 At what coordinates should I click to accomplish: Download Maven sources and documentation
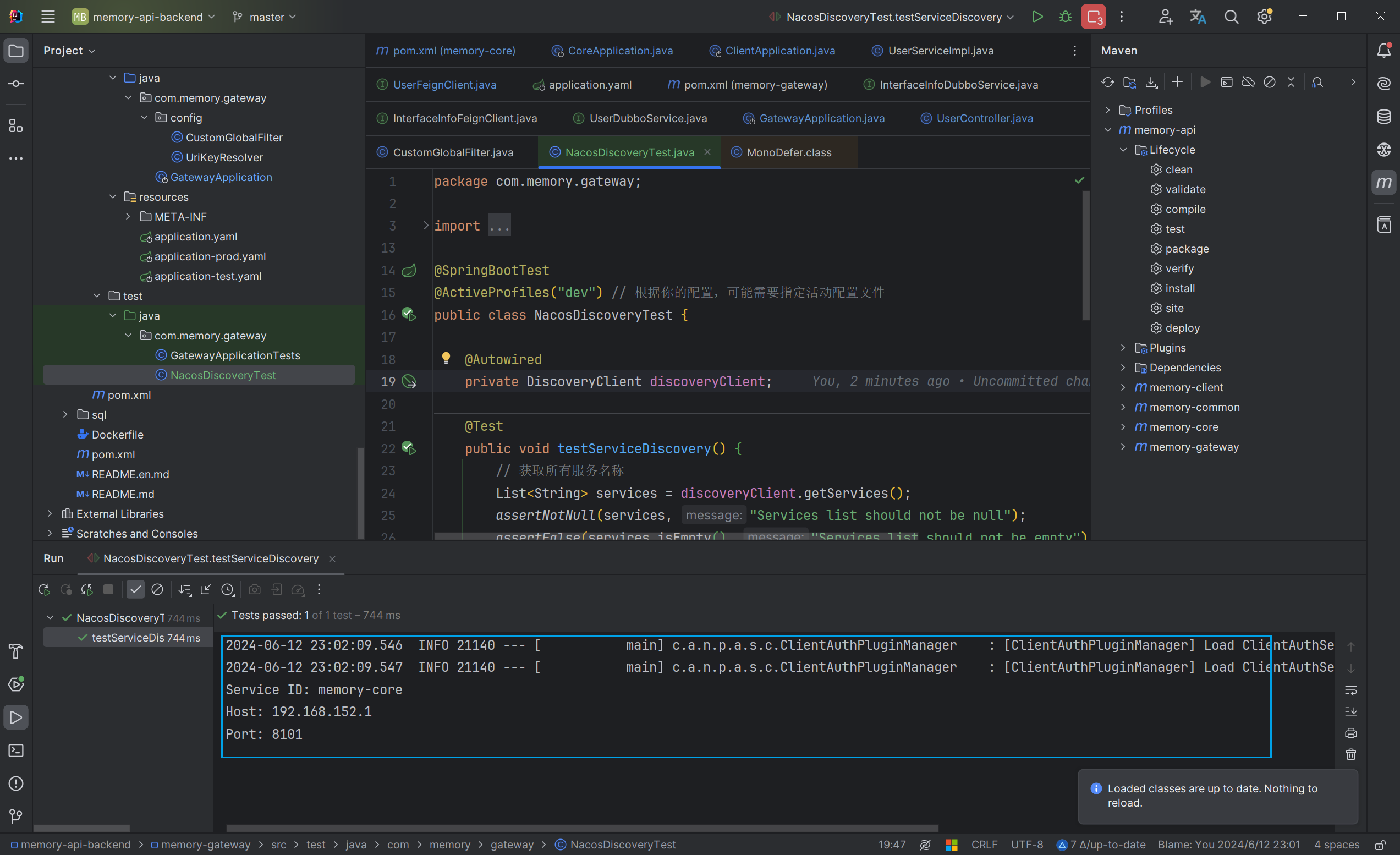coord(1151,83)
